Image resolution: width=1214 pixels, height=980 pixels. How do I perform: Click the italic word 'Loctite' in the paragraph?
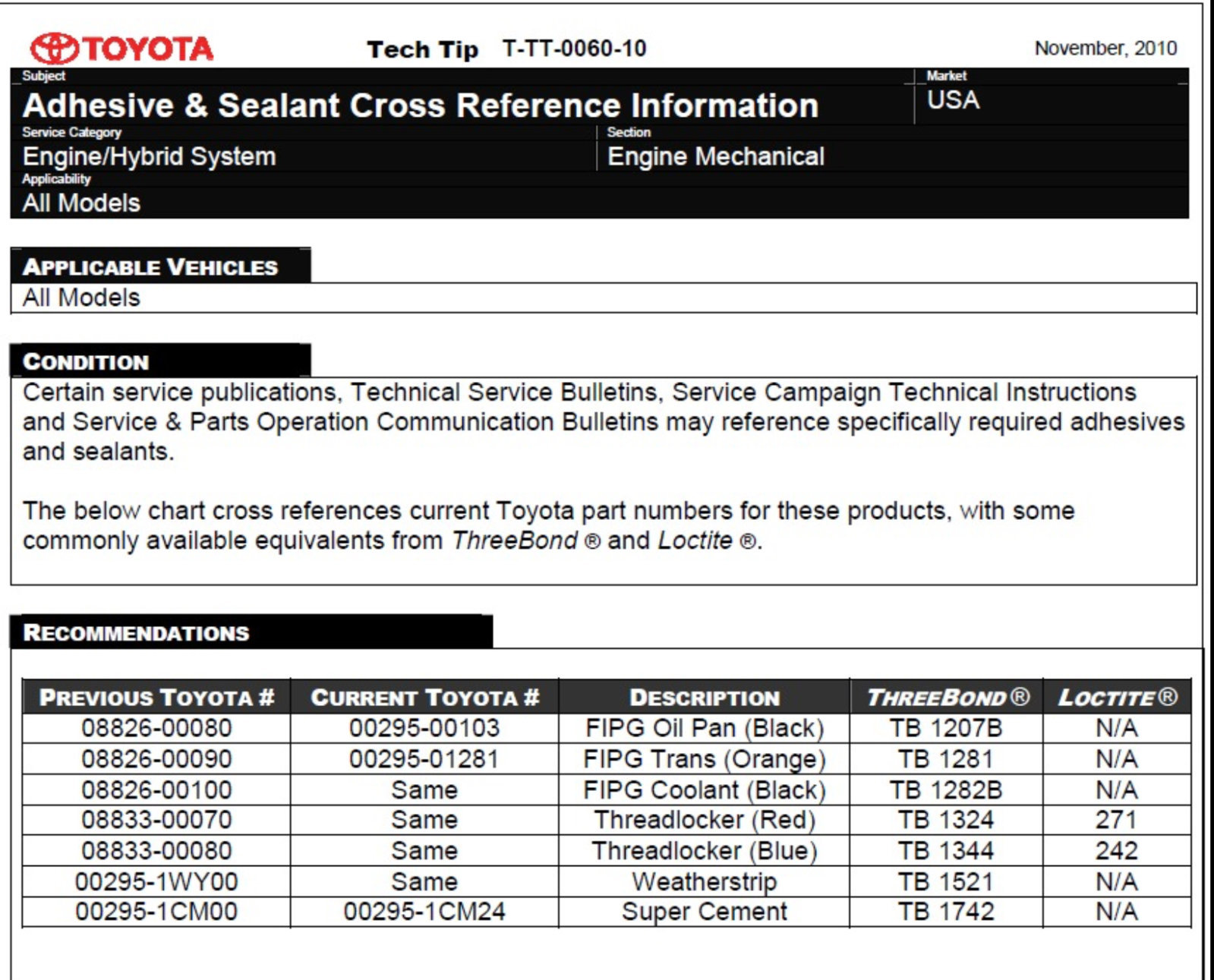[695, 540]
